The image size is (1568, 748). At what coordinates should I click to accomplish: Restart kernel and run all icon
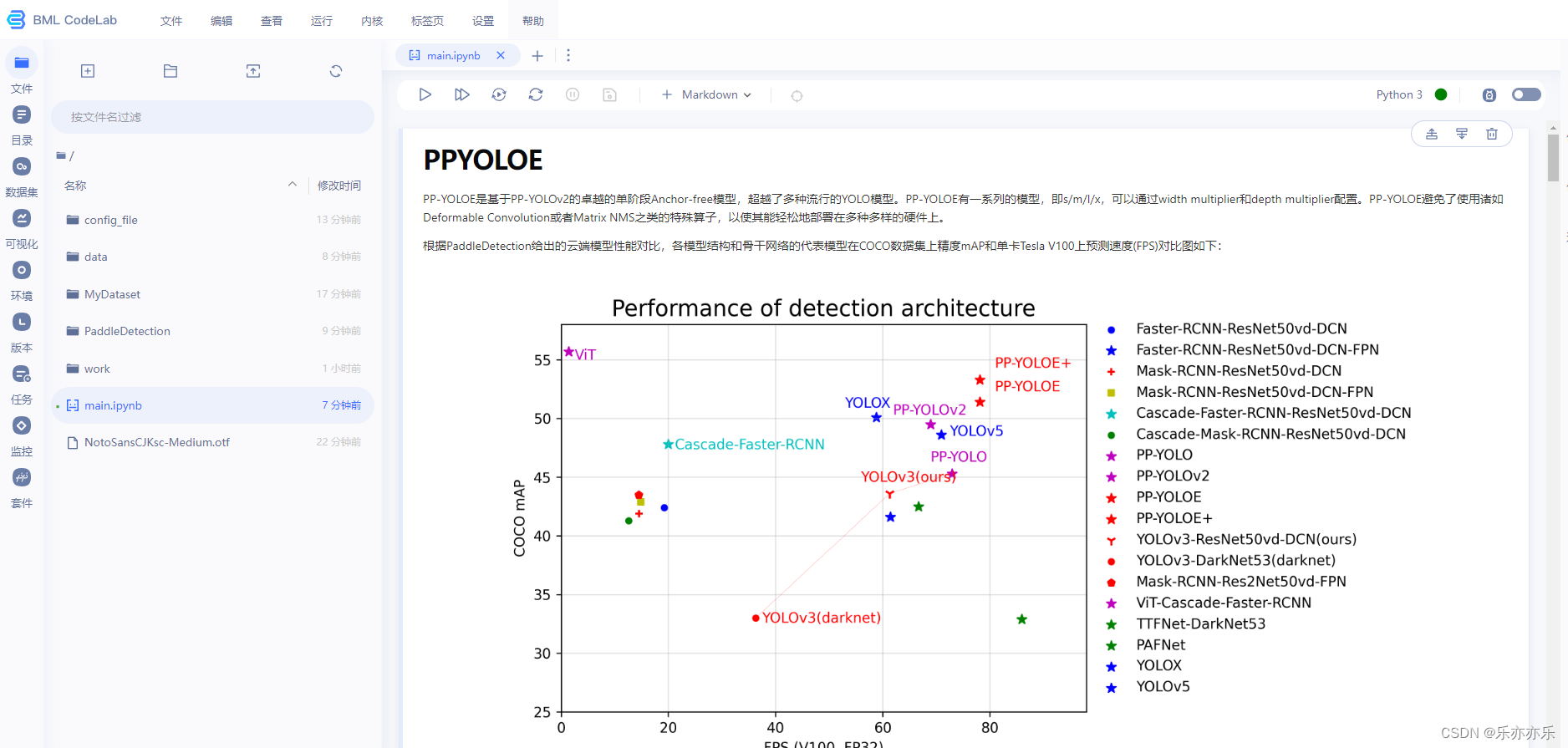click(499, 94)
